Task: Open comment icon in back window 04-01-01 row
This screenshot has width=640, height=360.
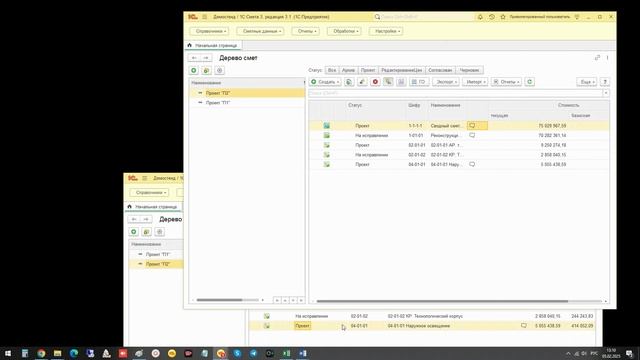Action: pos(524,326)
